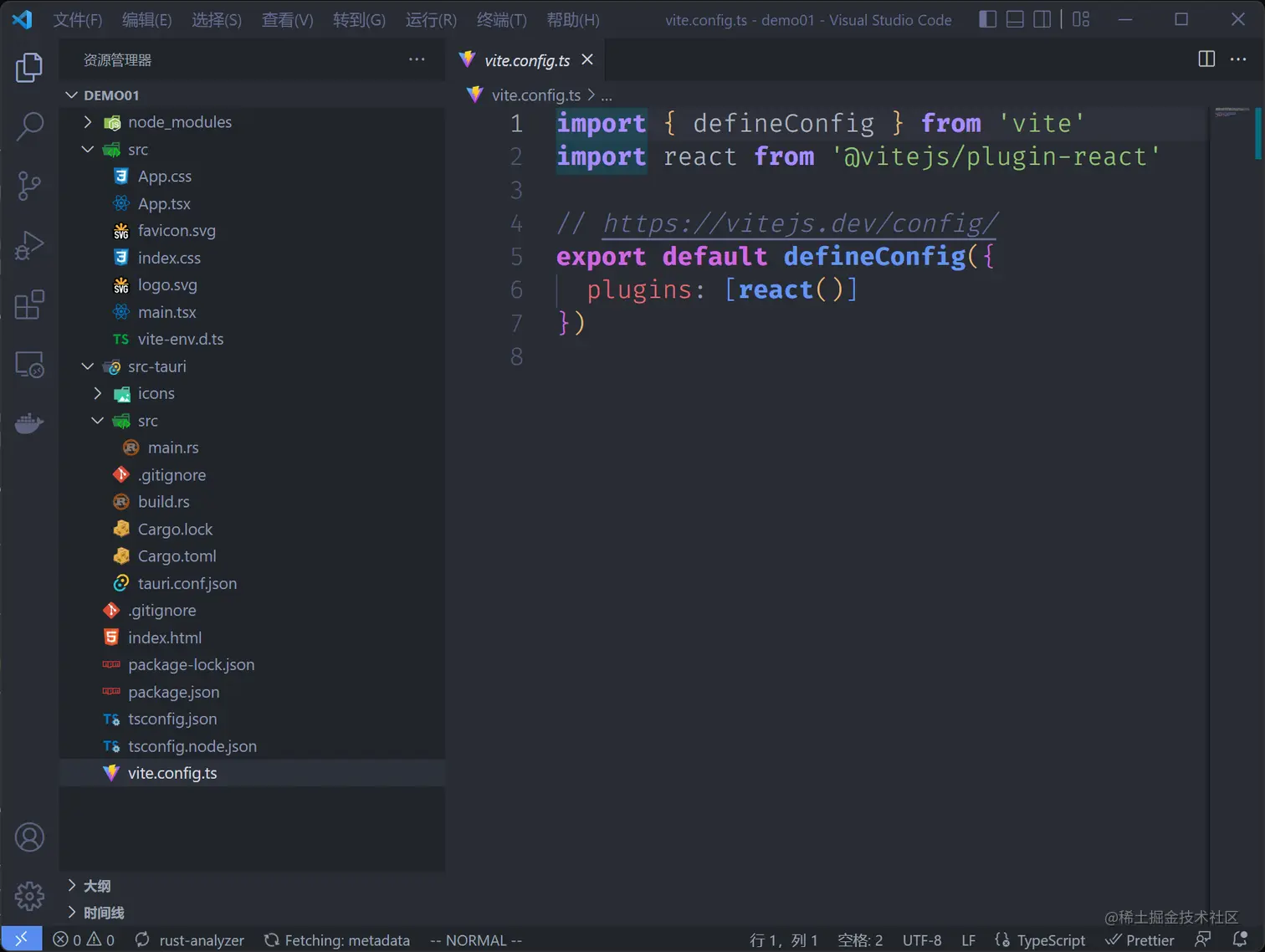Screen dimensions: 1265x952
Task: Click the Fetching: metadata status item
Action: (337, 940)
